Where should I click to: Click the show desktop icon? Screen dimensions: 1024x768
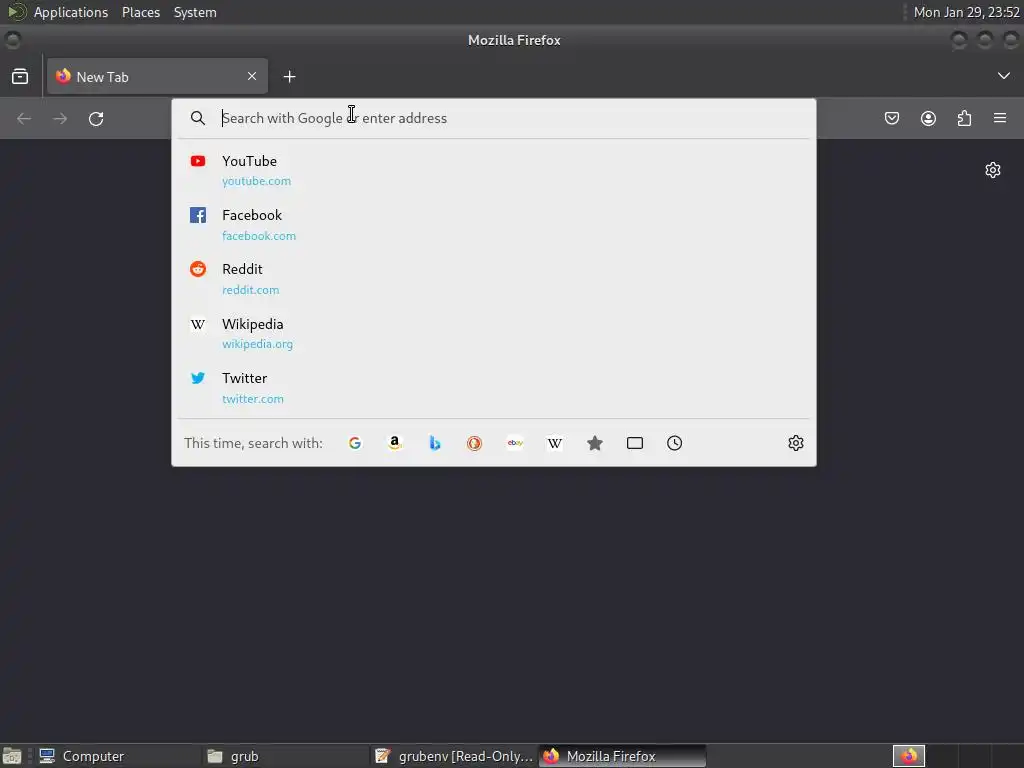tap(12, 756)
